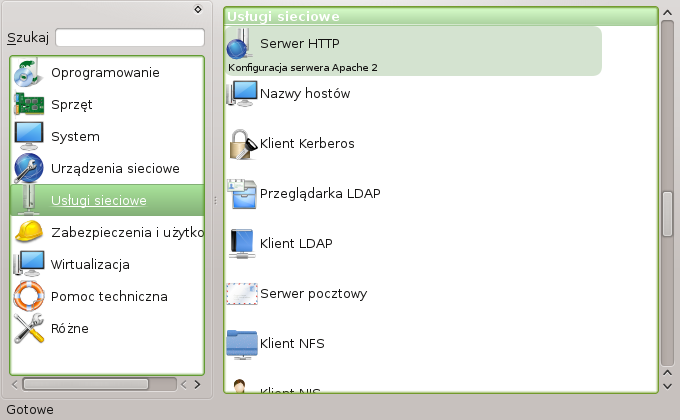Click the Serwer pocztowy envelope icon
The height and width of the screenshot is (420, 680).
[x=242, y=294]
